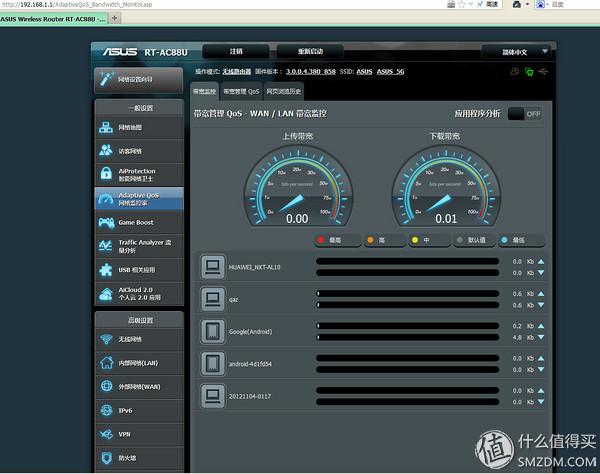Toggle 应用程序分析 switch from OFF
This screenshot has width=600, height=474.
tap(524, 114)
